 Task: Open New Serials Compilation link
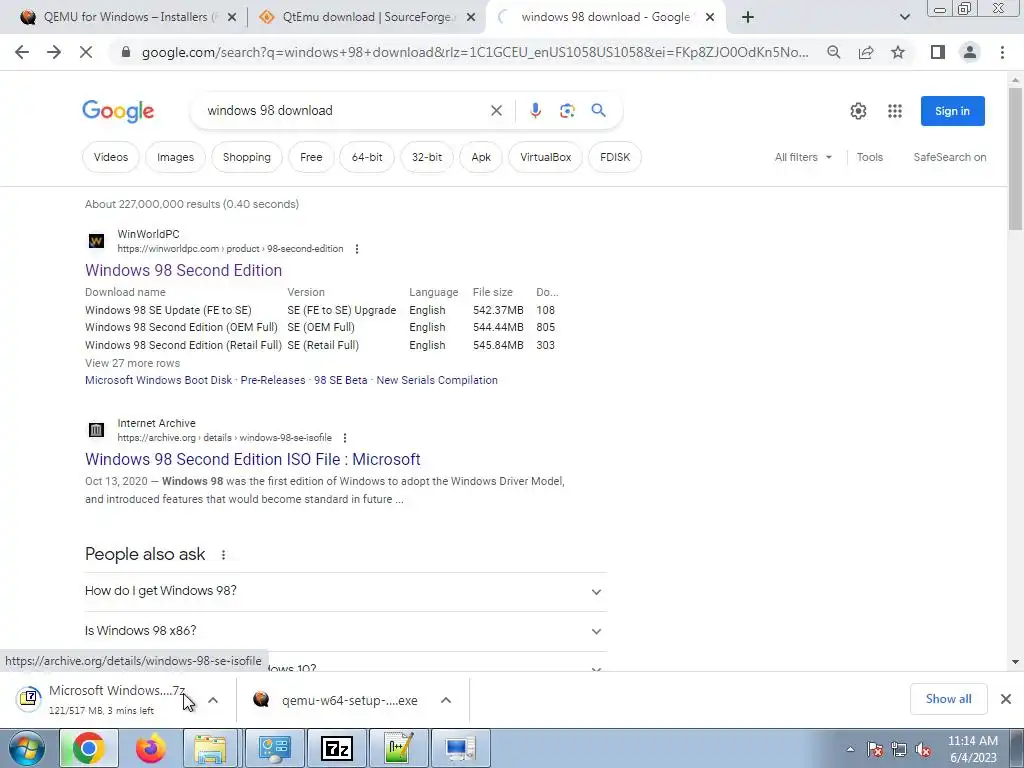click(x=437, y=380)
